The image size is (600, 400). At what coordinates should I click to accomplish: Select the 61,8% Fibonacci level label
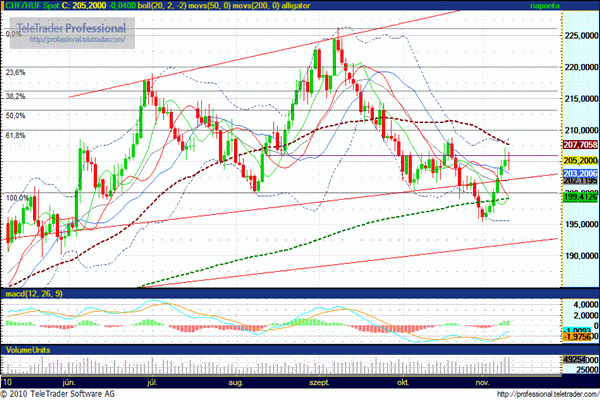[x=15, y=135]
